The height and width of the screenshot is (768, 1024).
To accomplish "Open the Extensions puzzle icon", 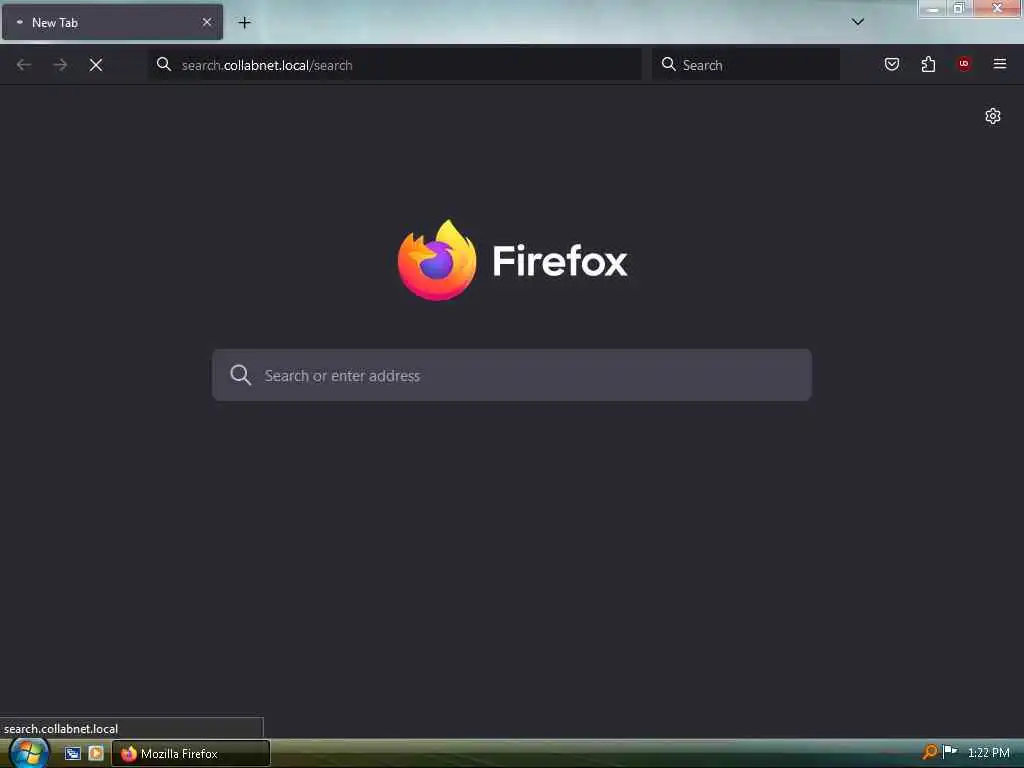I will coord(928,64).
